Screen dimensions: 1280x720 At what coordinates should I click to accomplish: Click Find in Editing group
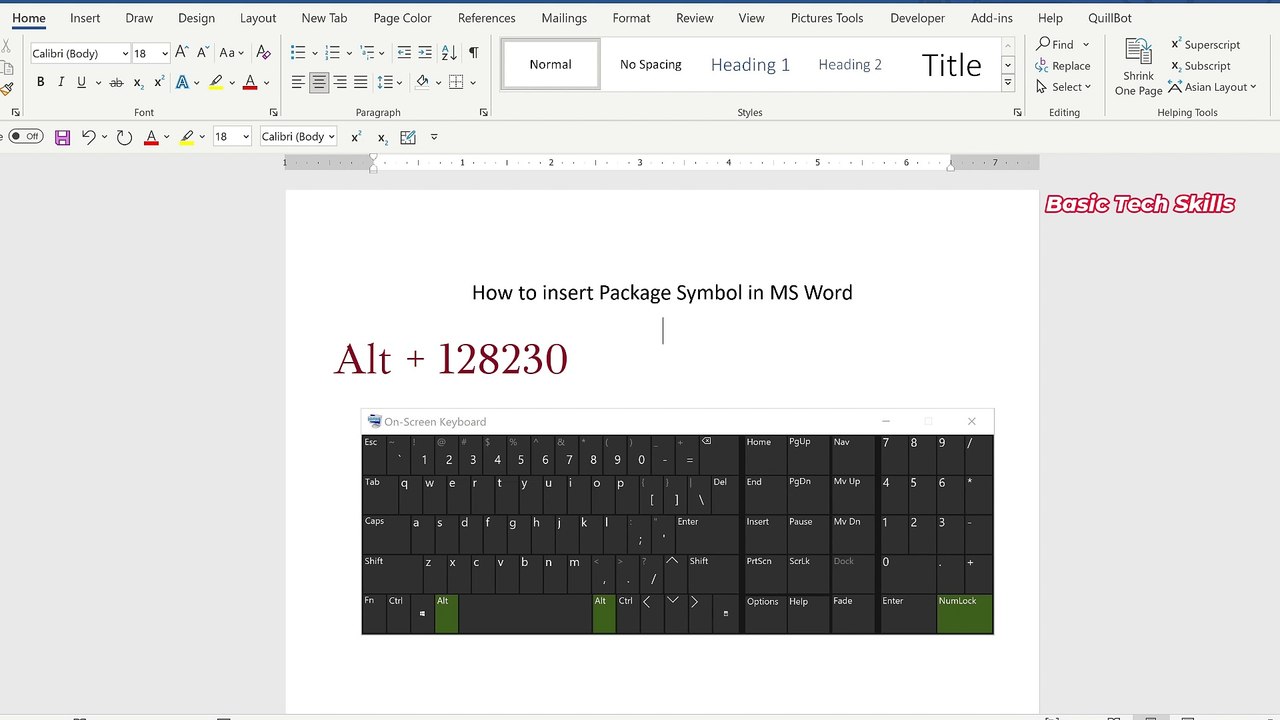tap(1056, 45)
